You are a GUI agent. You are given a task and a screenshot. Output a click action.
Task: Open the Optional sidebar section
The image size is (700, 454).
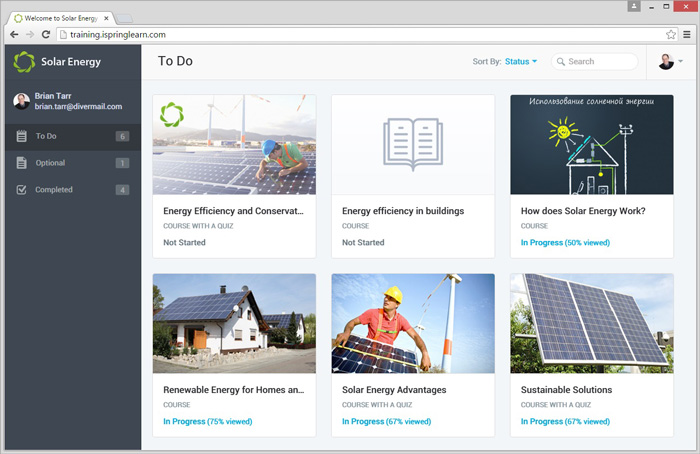click(73, 163)
